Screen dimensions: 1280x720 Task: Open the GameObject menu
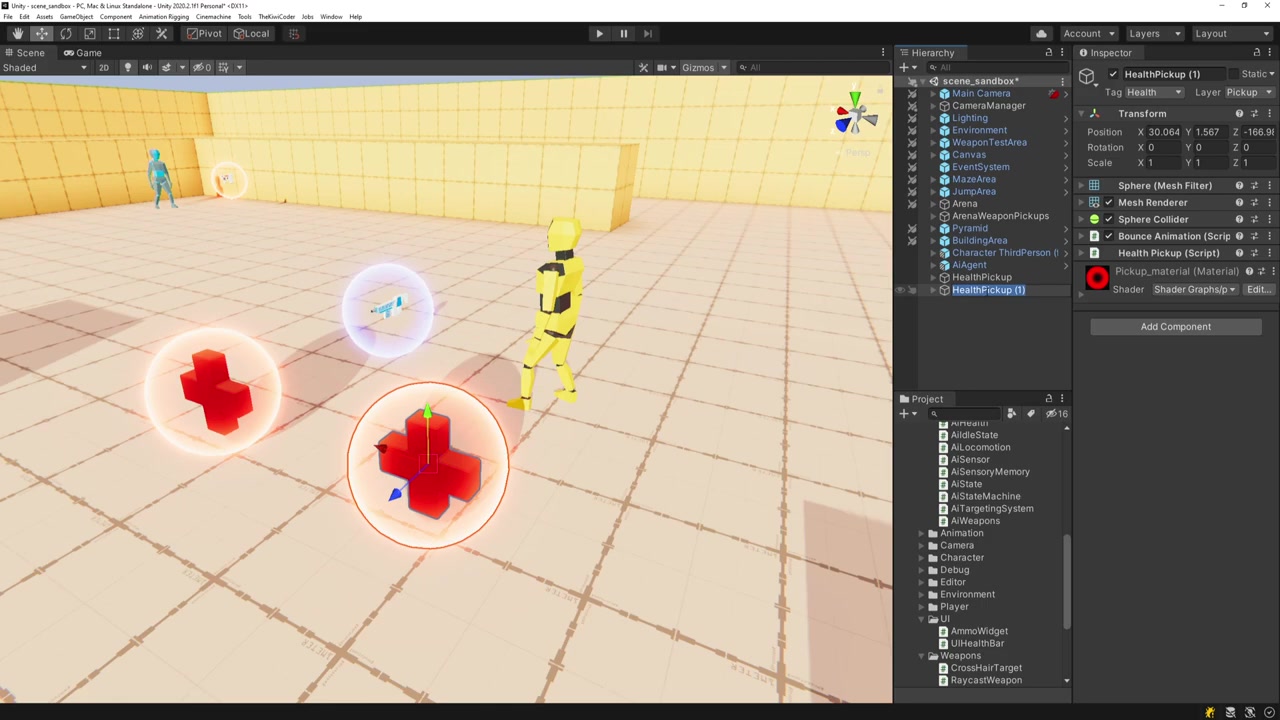tap(76, 17)
